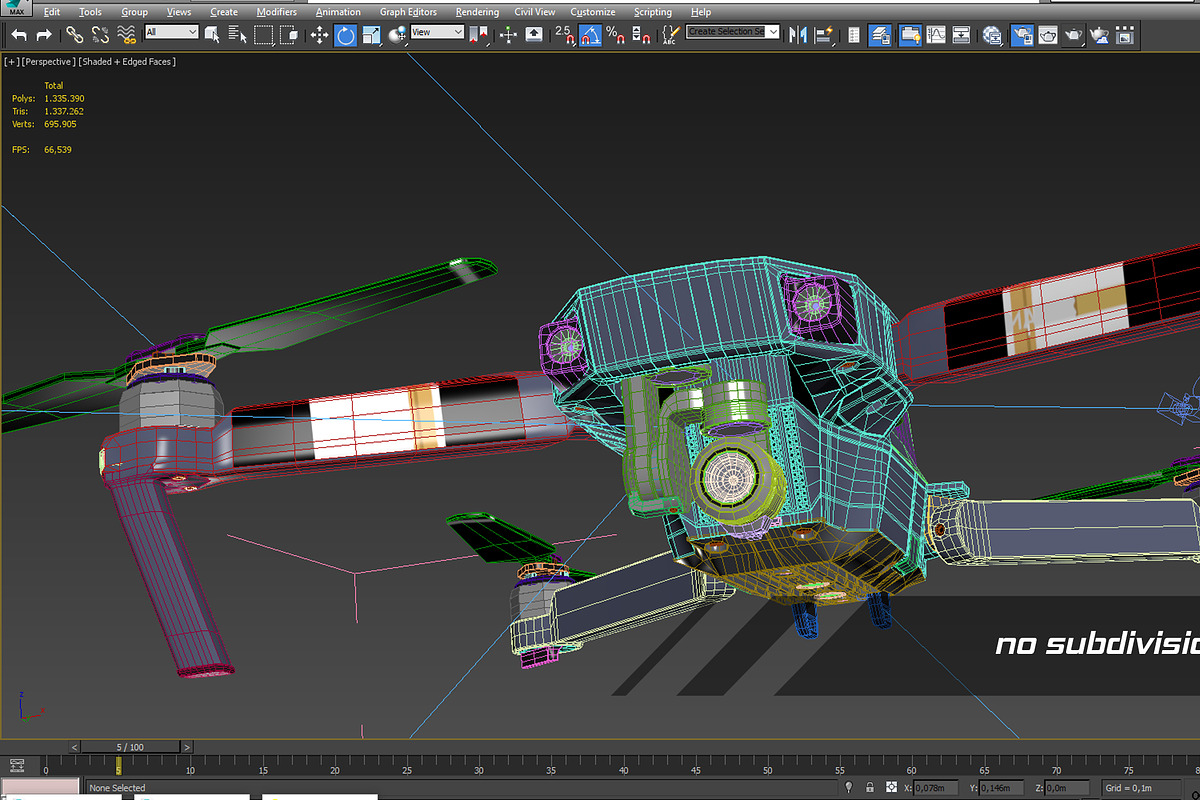Click the Mirror tool icon
This screenshot has height=800, width=1200.
tap(798, 35)
